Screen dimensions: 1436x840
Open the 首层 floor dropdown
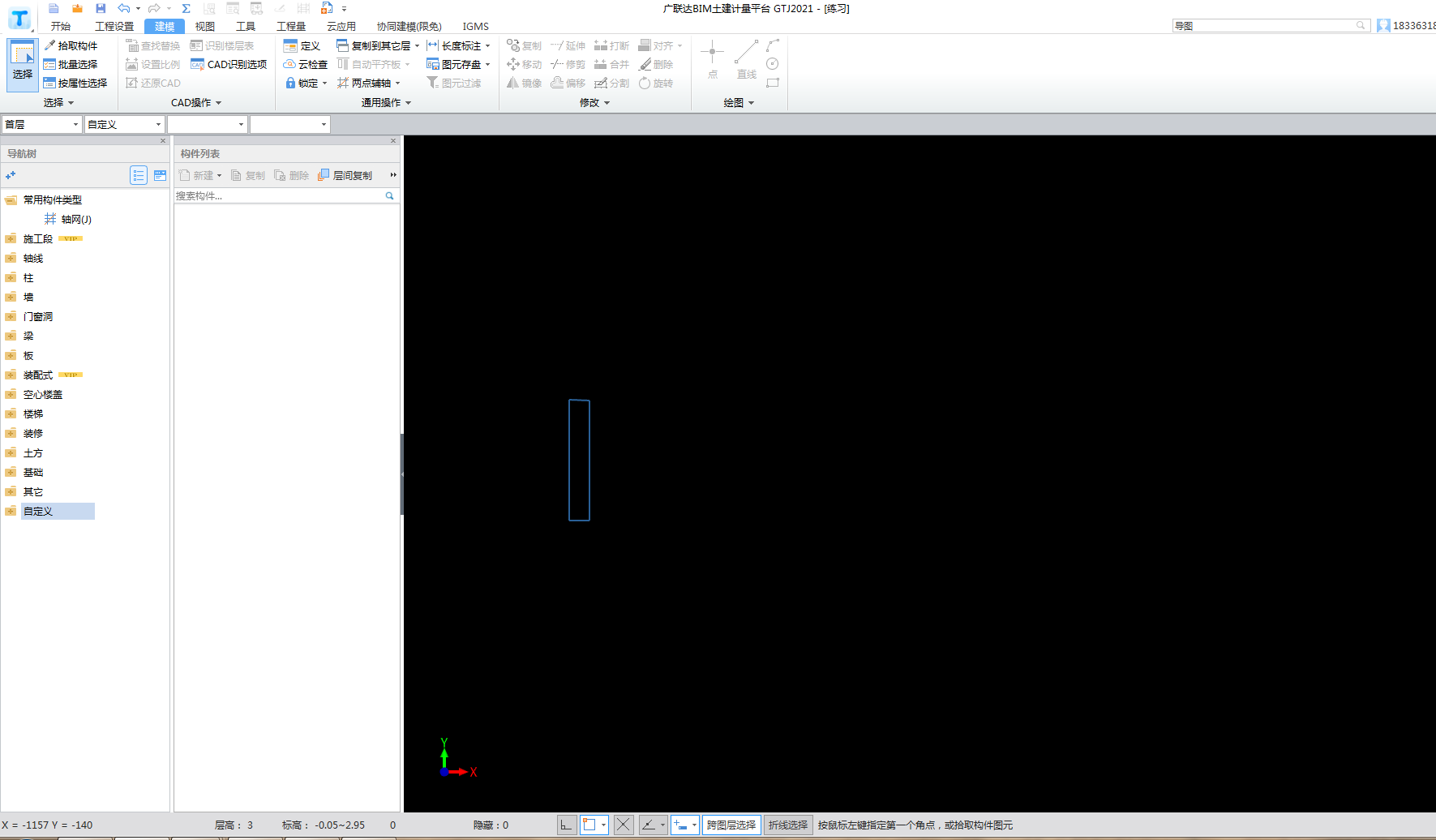pyautogui.click(x=42, y=124)
